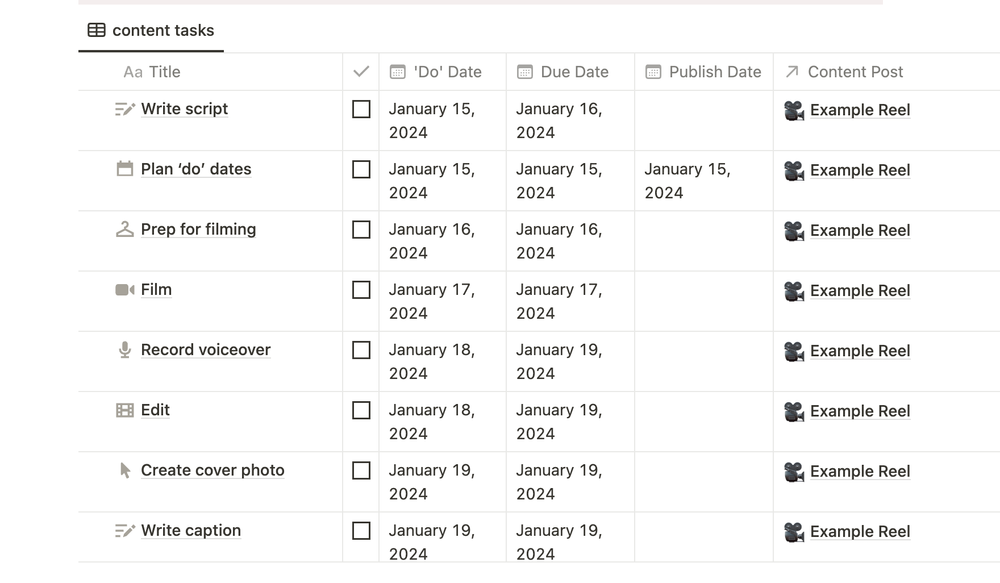1000x583 pixels.
Task: Open the Example Reel link in the Film row
Action: pyautogui.click(x=860, y=291)
